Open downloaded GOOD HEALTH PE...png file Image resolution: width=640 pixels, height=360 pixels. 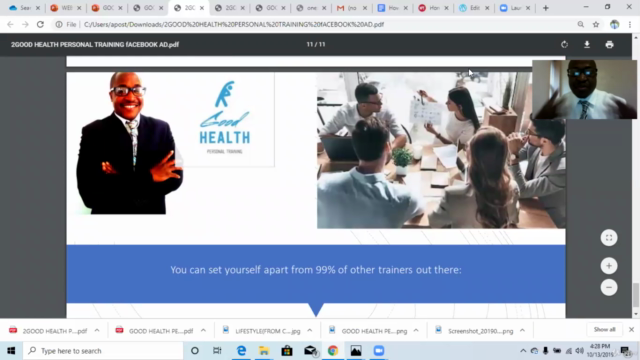[x=368, y=331]
